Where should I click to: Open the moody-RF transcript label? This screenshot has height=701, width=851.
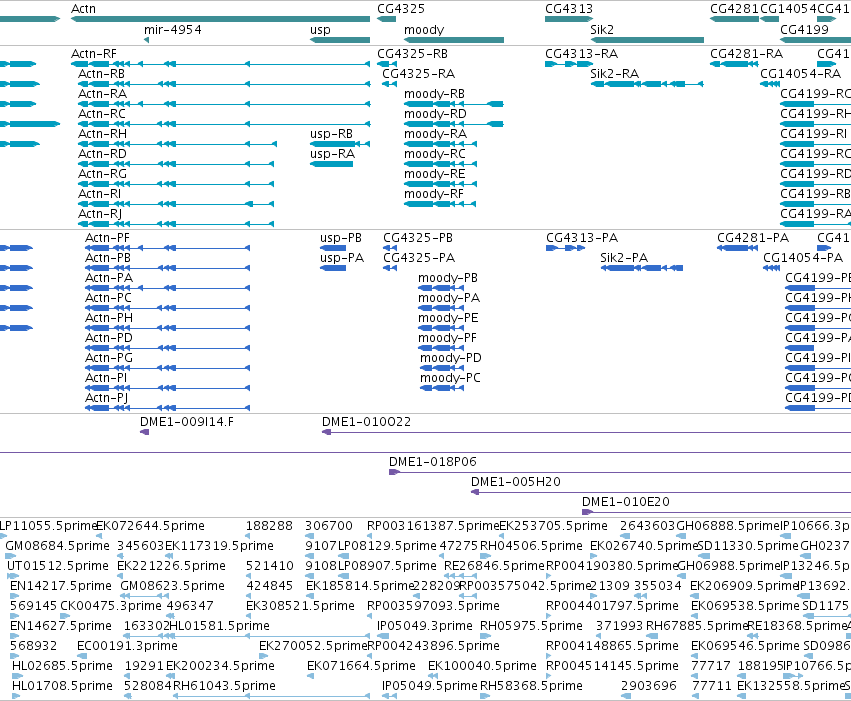pos(434,194)
